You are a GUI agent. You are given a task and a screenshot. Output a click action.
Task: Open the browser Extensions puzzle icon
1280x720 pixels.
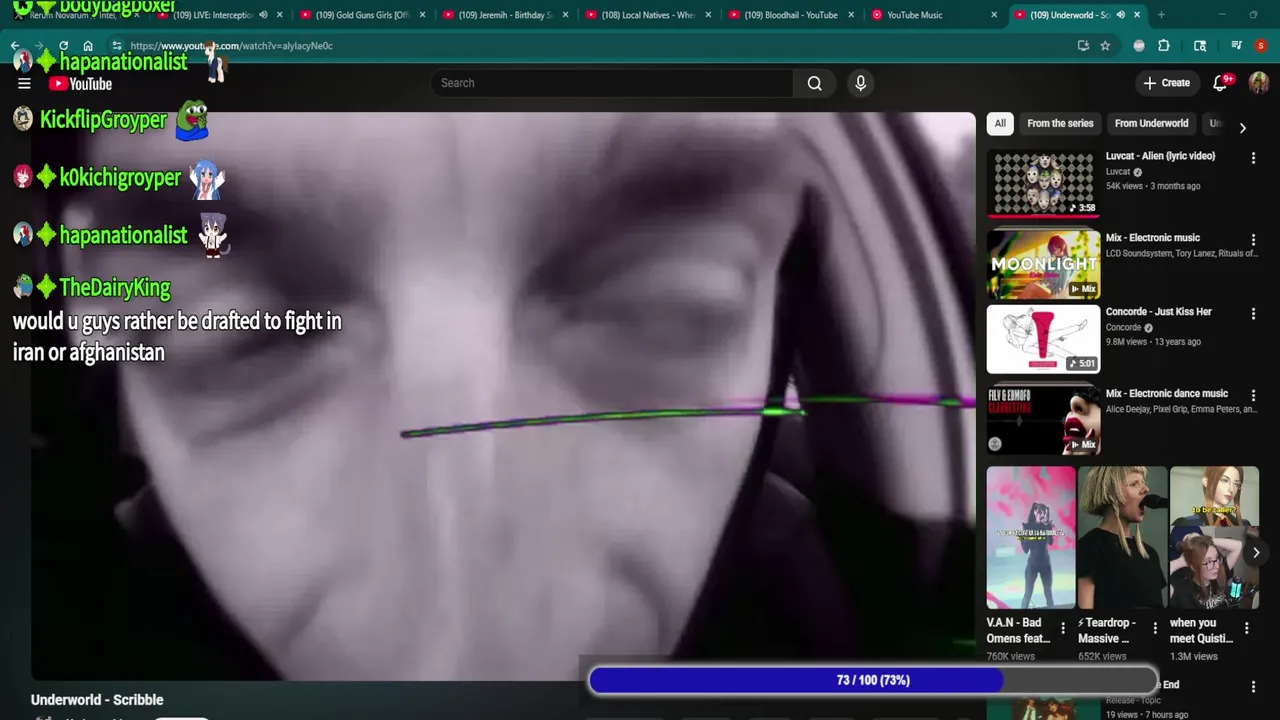1164,46
